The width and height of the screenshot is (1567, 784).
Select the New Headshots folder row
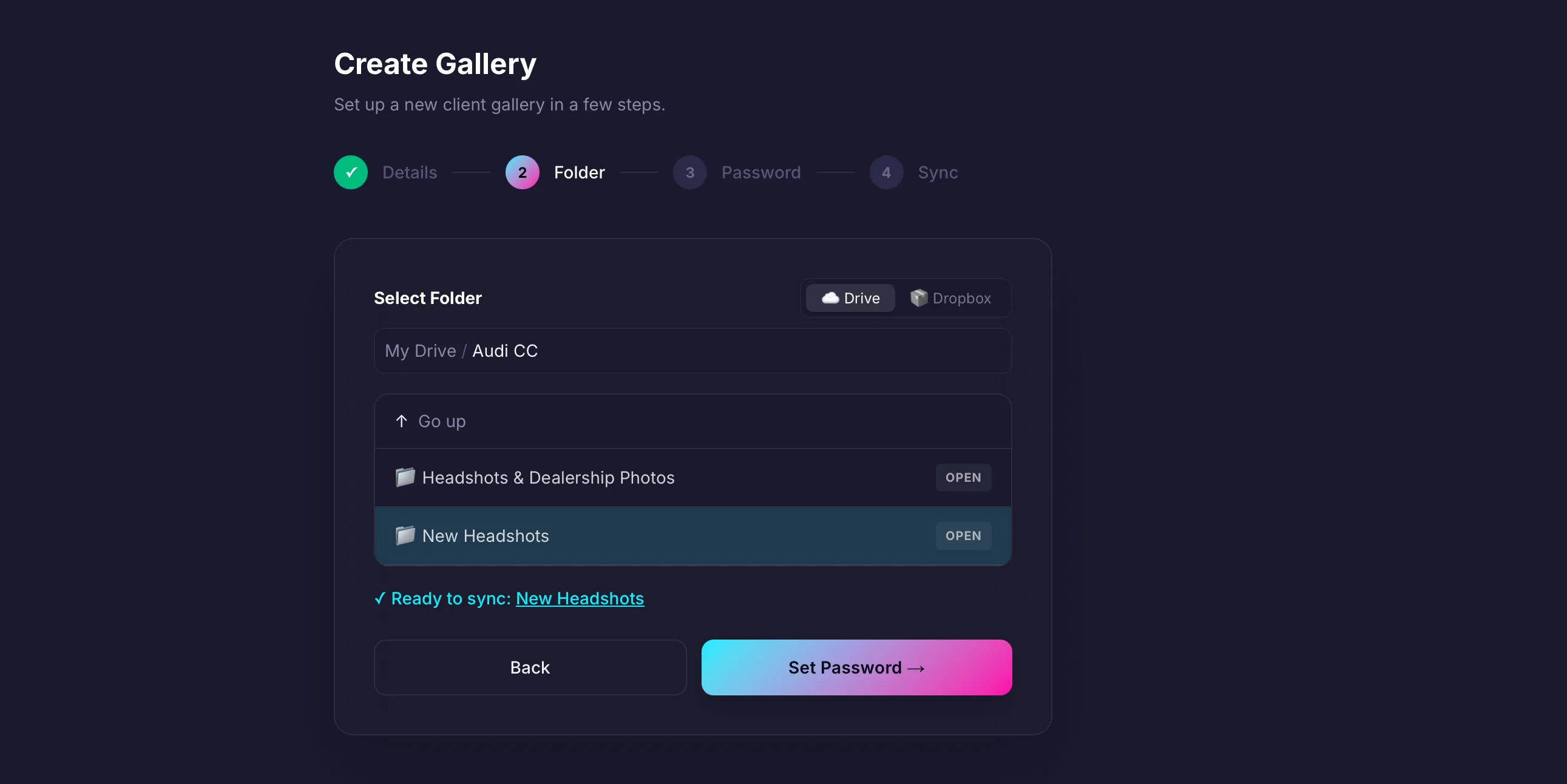(x=669, y=536)
